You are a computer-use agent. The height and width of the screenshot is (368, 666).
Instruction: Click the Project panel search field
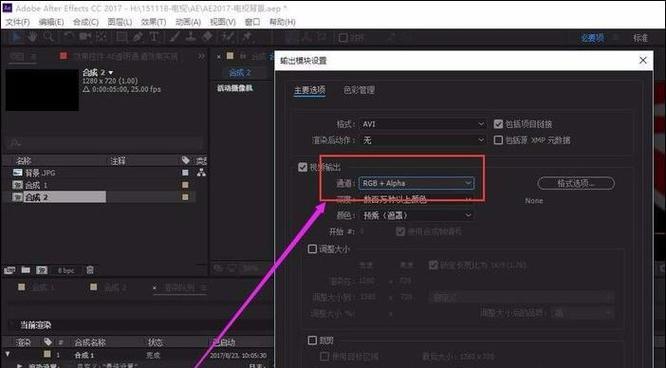point(104,143)
